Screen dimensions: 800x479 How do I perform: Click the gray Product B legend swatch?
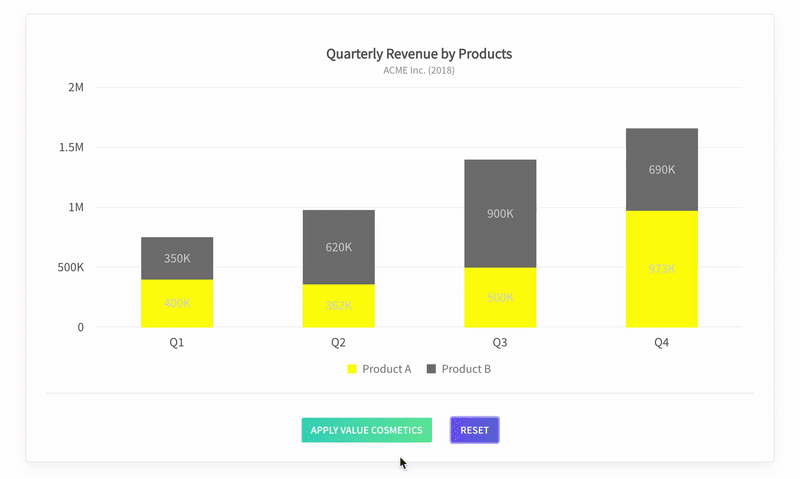click(x=432, y=369)
